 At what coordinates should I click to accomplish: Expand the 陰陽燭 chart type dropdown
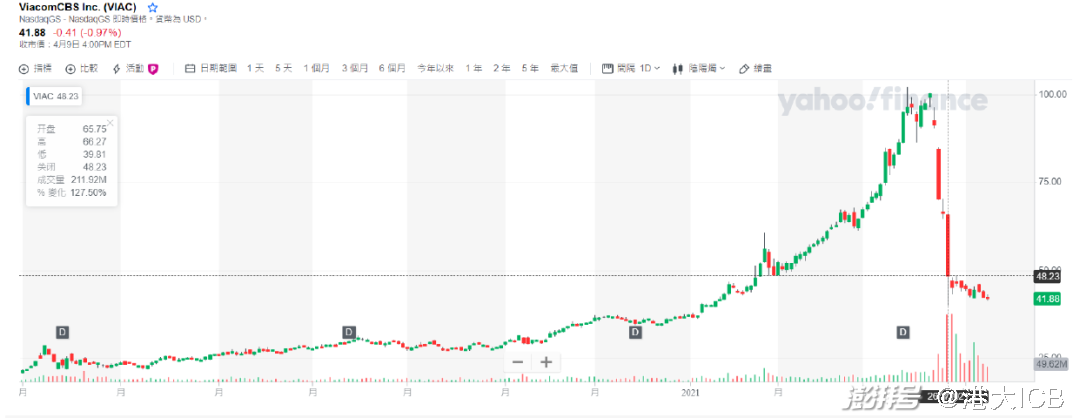tap(699, 68)
